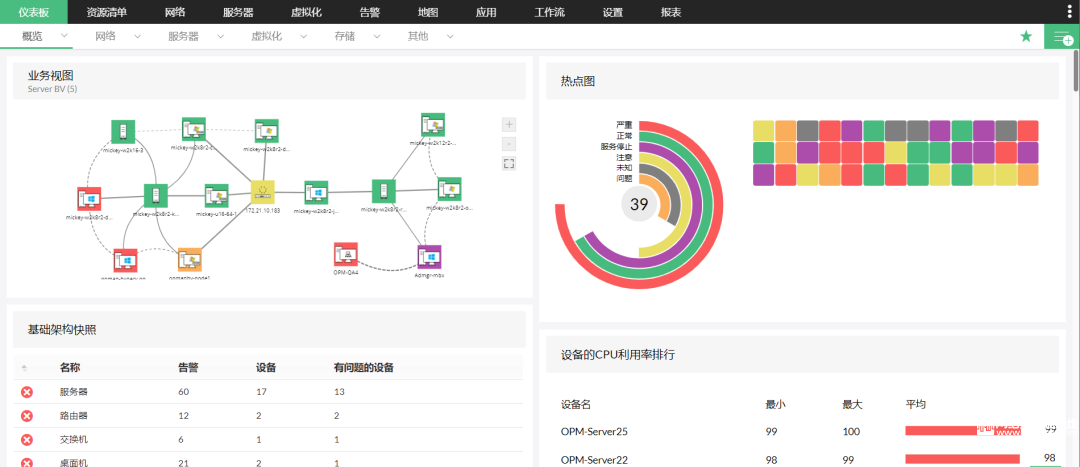Open the 告警 menu
This screenshot has height=467, width=1080.
[370, 12]
